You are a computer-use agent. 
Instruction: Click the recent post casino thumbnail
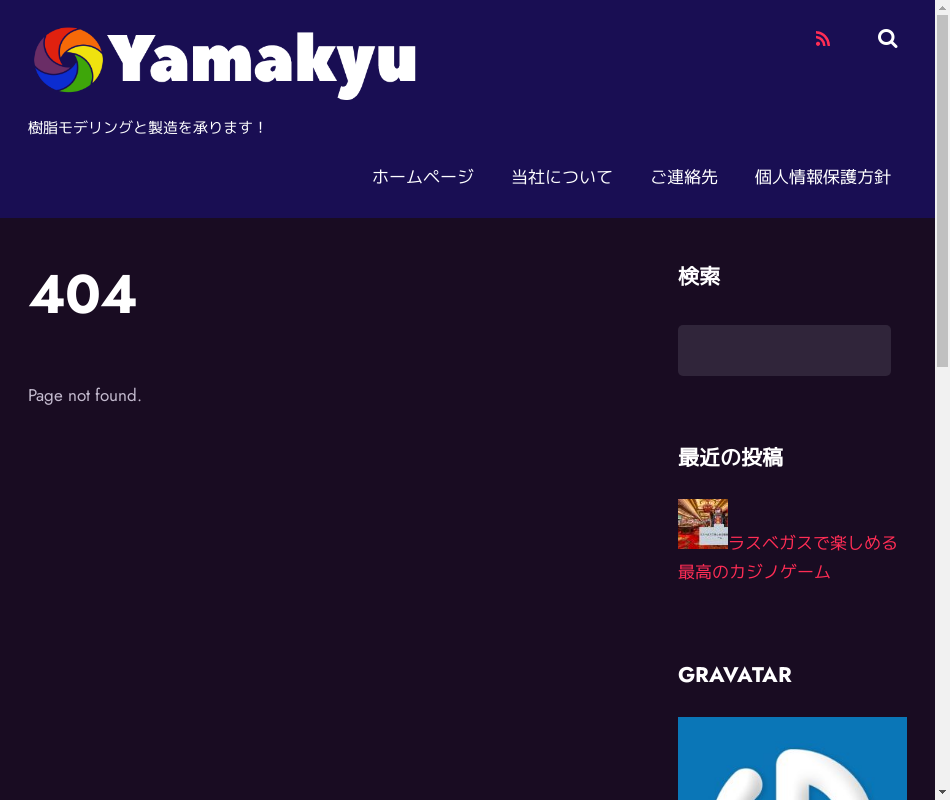(x=702, y=524)
